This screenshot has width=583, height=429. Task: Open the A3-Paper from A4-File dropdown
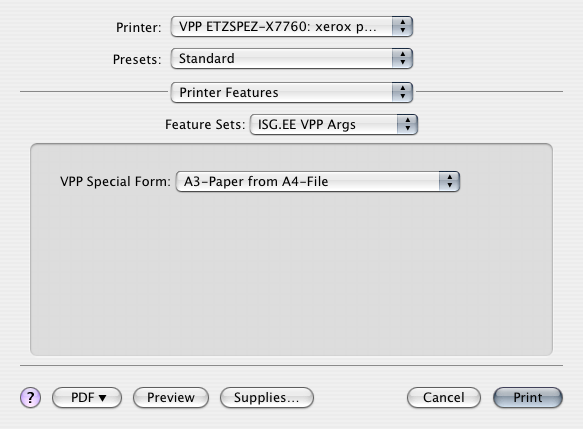pyautogui.click(x=318, y=181)
